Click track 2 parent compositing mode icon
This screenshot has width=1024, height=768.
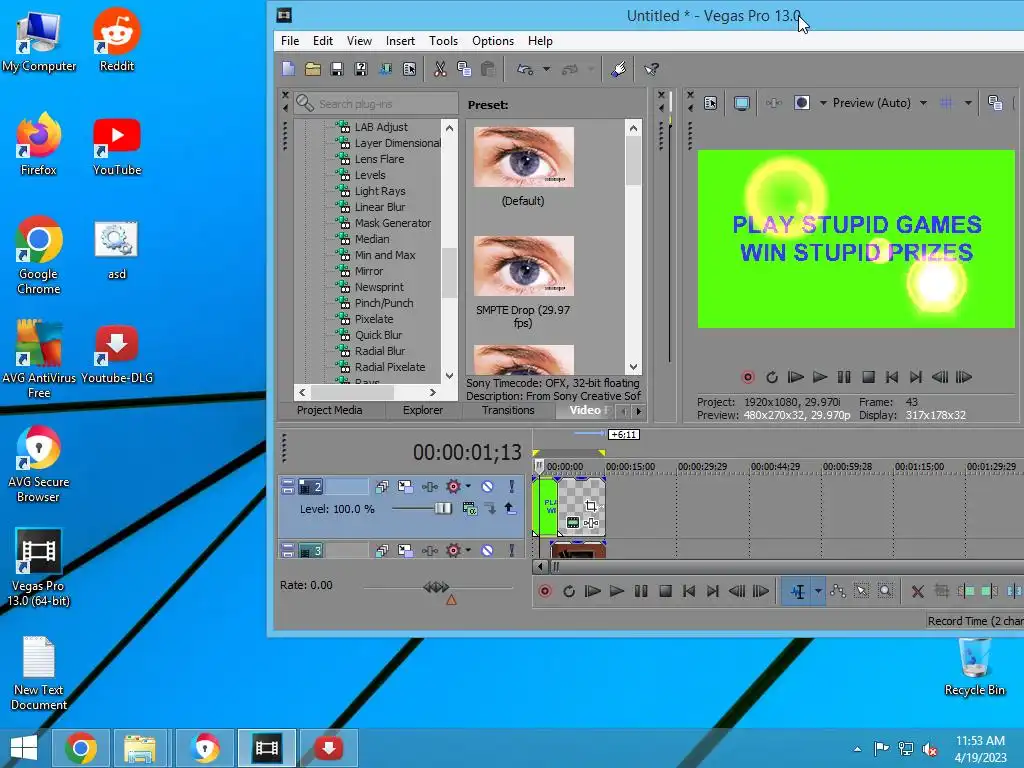pos(470,509)
